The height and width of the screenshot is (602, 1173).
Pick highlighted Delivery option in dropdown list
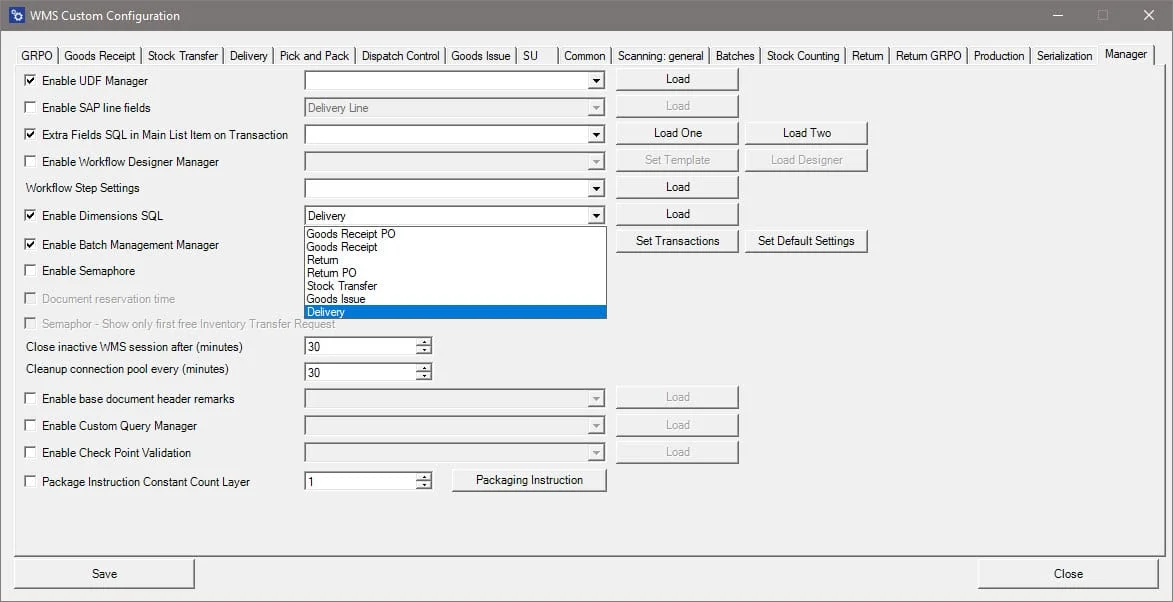tap(455, 312)
